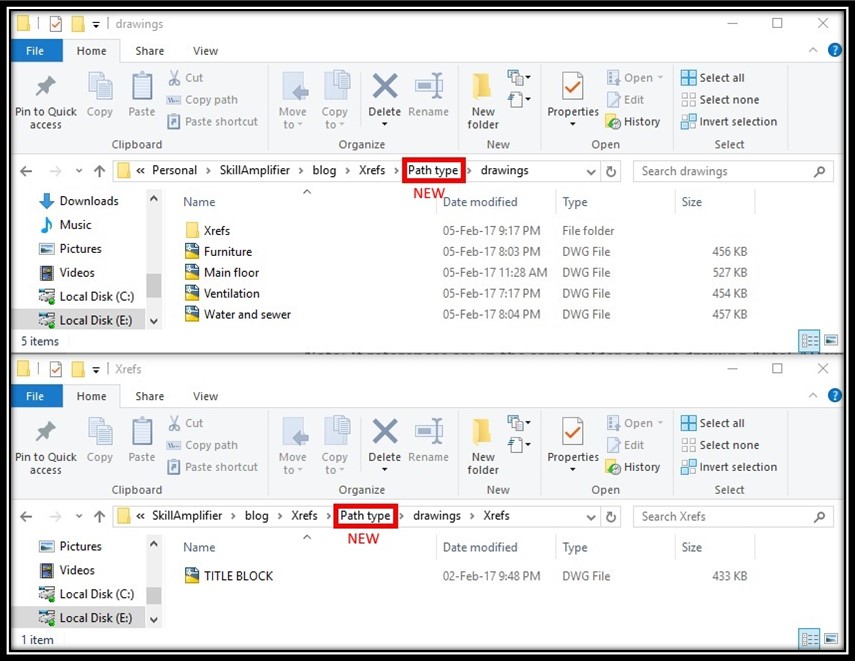Choose Copy path in drawings window
This screenshot has height=661, width=855.
pyautogui.click(x=202, y=100)
